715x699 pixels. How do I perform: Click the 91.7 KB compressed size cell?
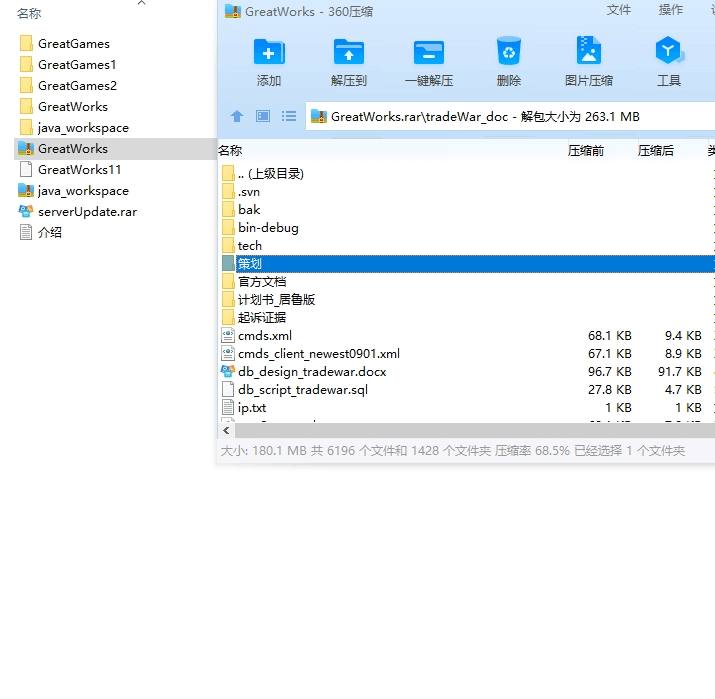(x=679, y=372)
